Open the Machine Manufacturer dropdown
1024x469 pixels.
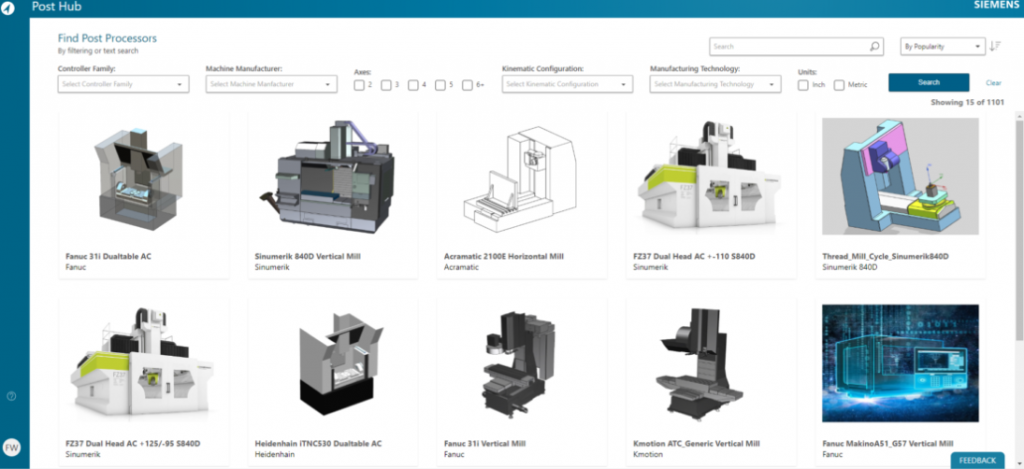click(271, 85)
